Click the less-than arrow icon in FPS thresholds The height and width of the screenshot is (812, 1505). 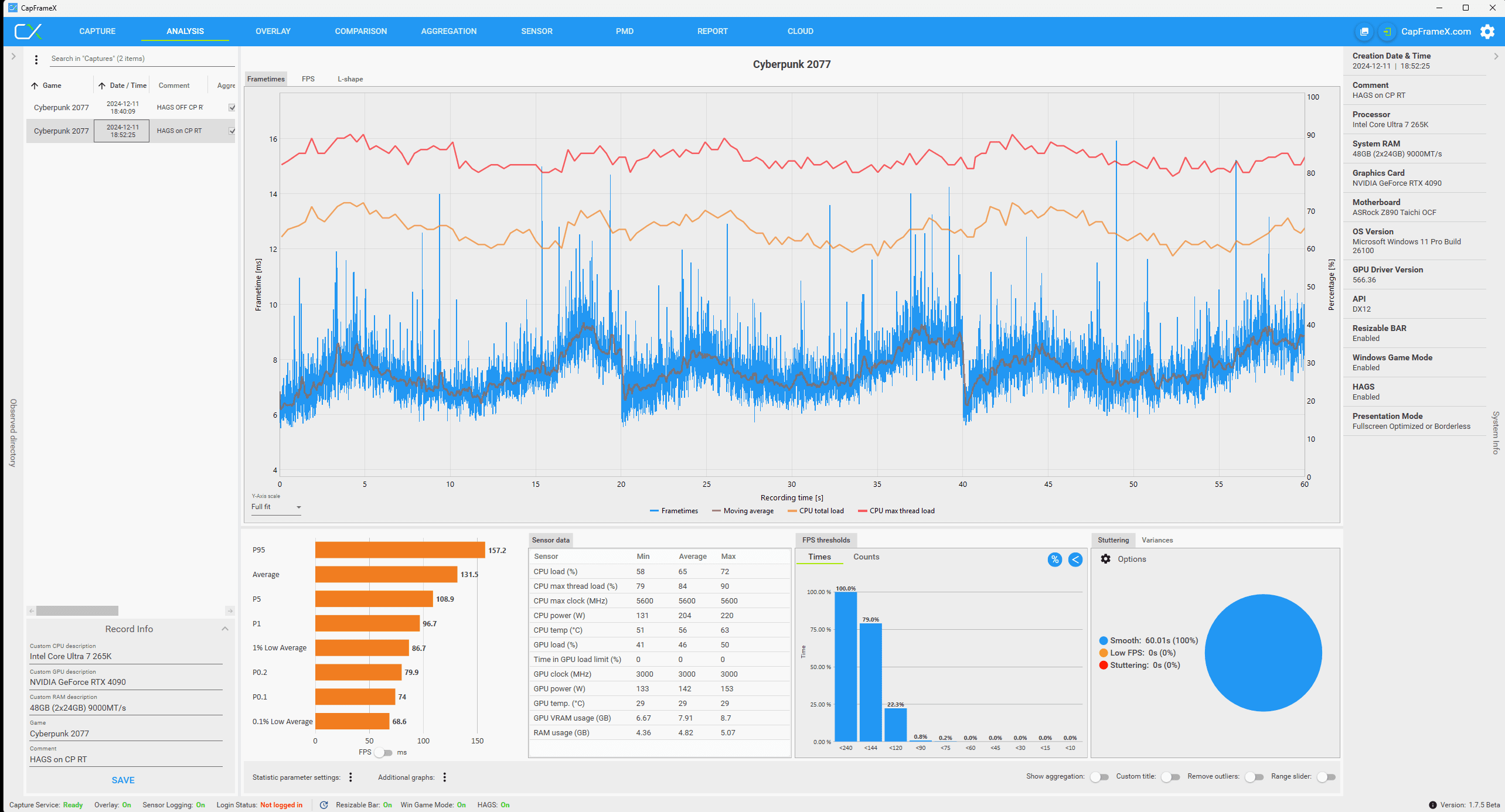(x=1075, y=559)
